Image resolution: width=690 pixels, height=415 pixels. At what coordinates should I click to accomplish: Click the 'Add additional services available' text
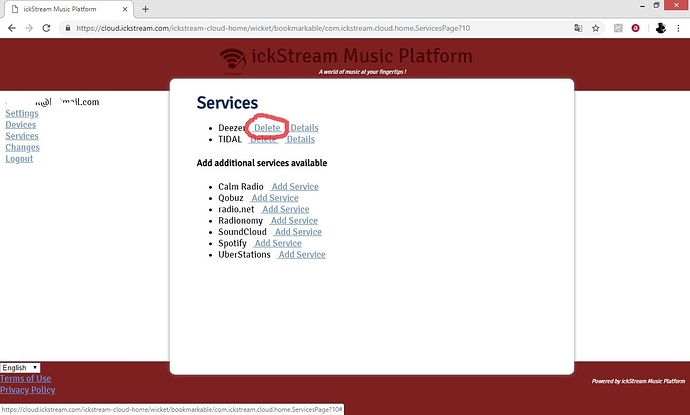[x=262, y=163]
